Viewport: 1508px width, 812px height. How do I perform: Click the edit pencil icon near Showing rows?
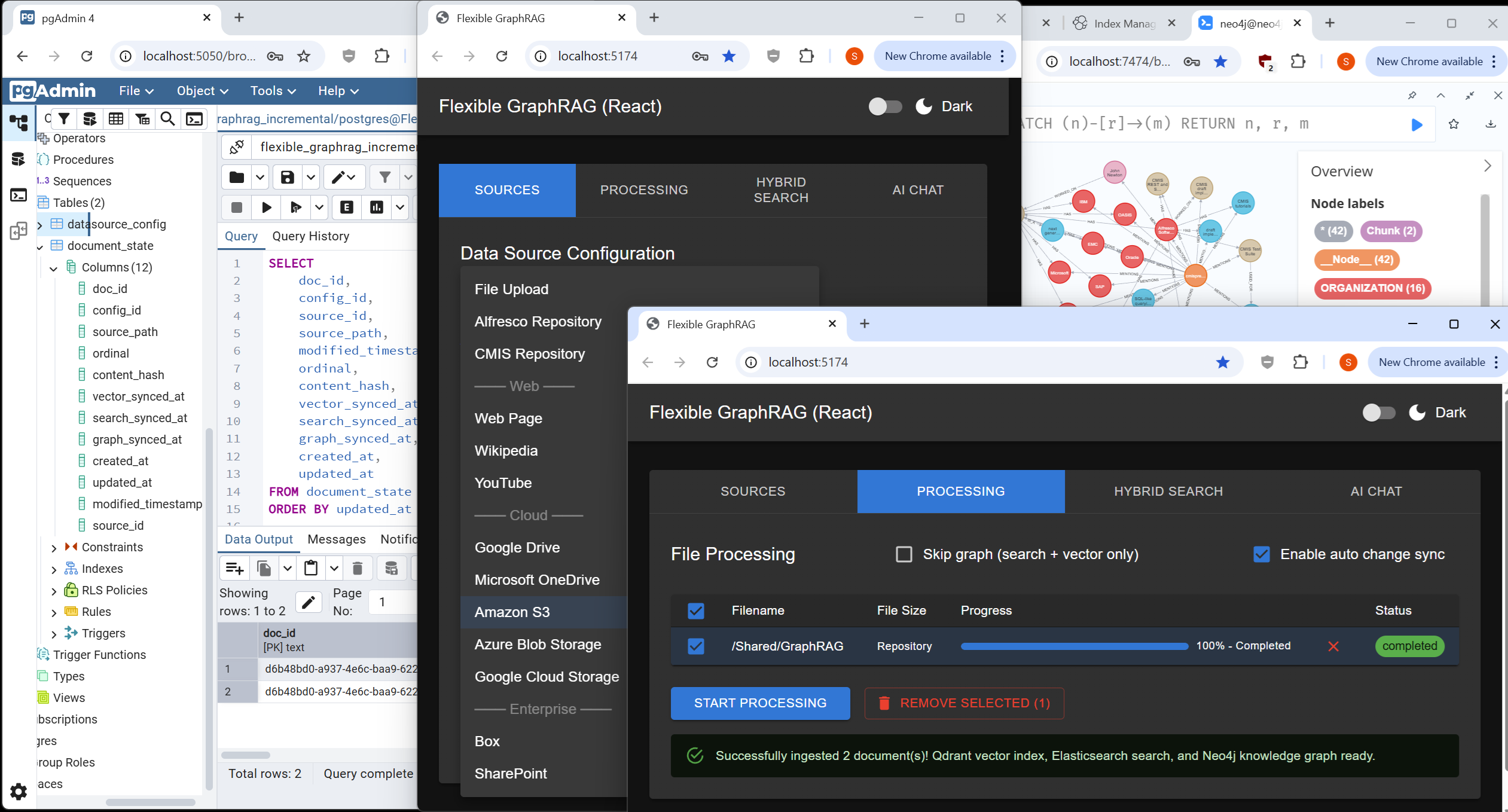click(309, 602)
